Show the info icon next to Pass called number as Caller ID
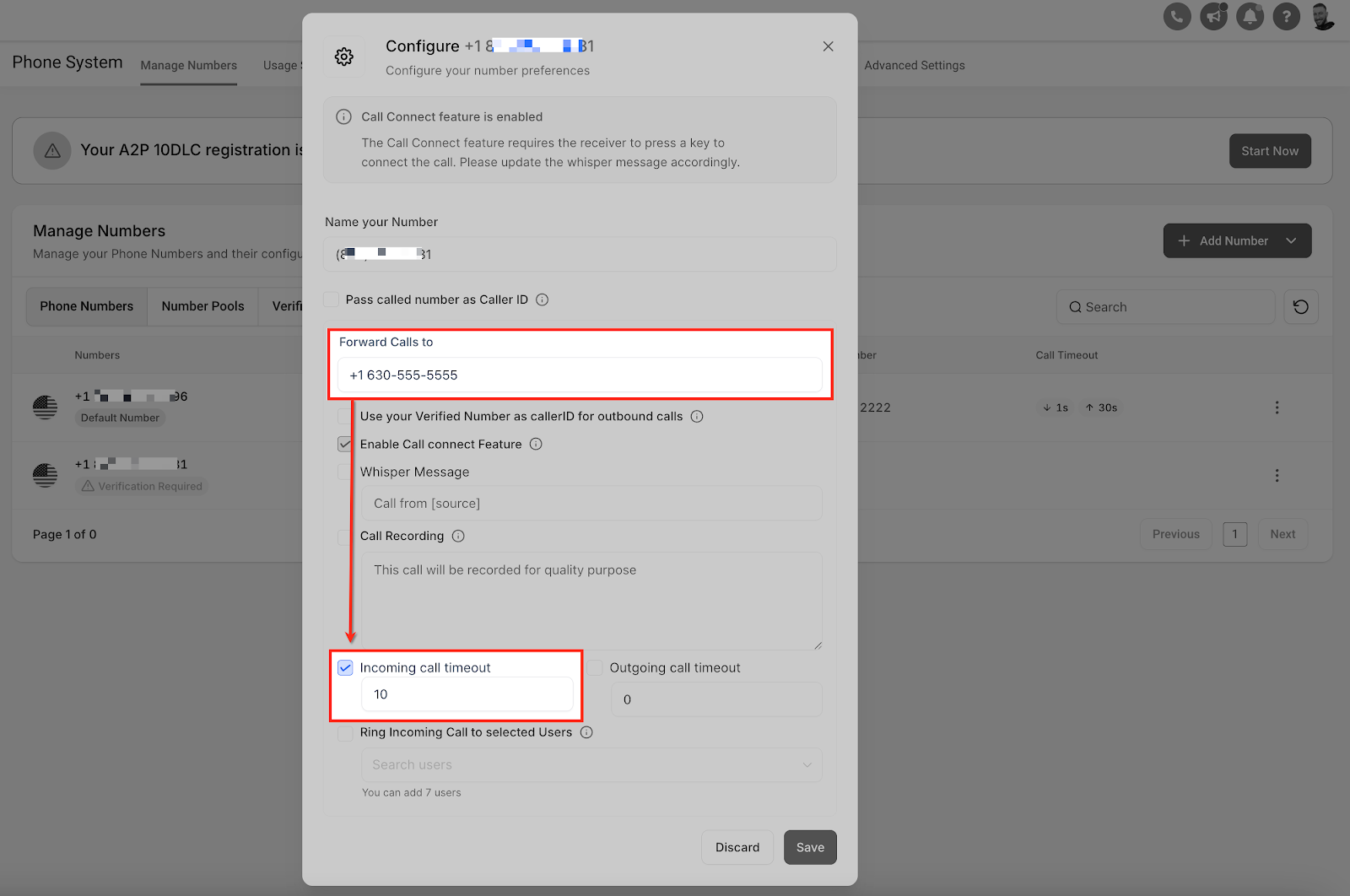Screen dimensions: 1350x896 coord(543,300)
